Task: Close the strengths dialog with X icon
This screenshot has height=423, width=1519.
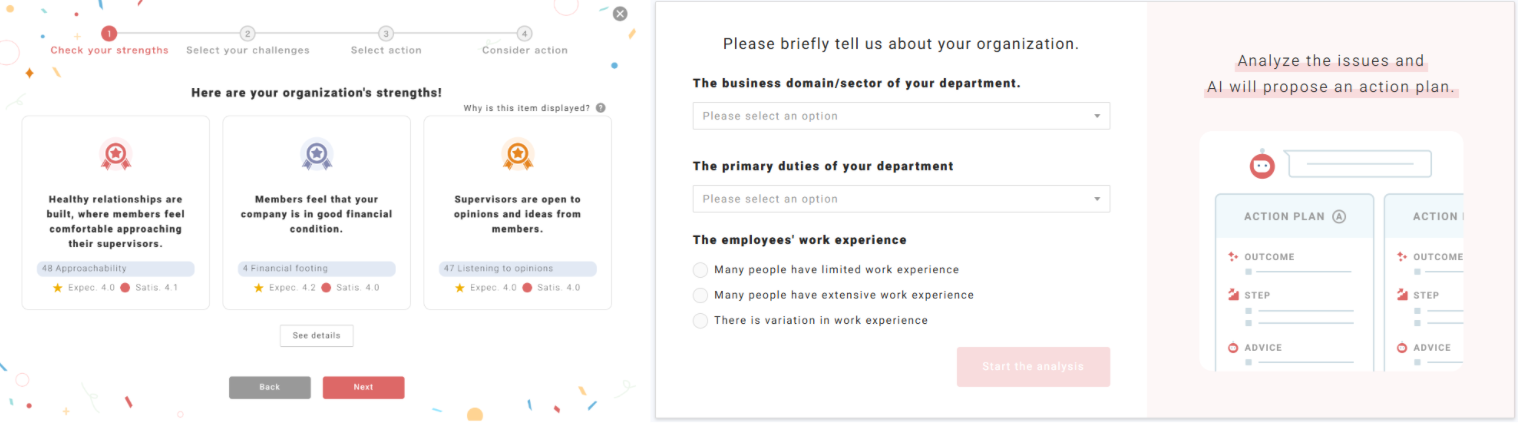Action: pos(620,14)
